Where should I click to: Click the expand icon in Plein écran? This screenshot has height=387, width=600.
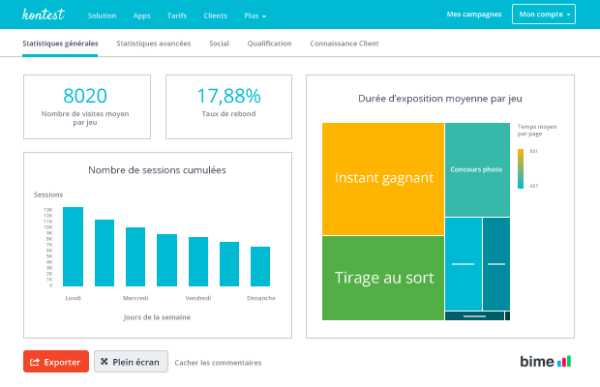tap(104, 361)
